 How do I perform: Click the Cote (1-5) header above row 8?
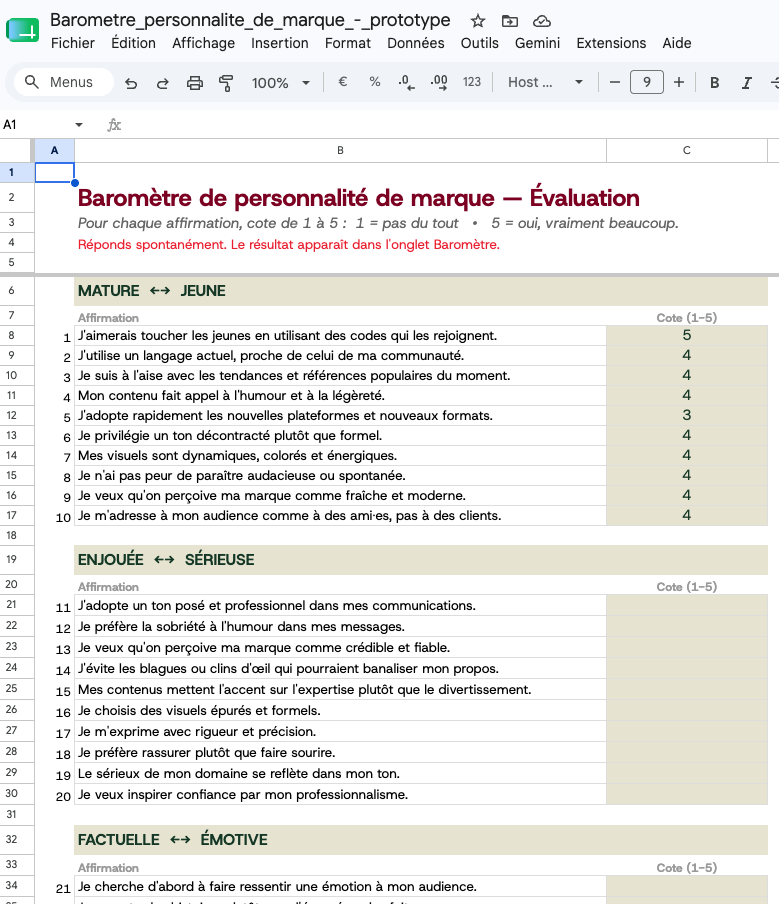point(687,318)
